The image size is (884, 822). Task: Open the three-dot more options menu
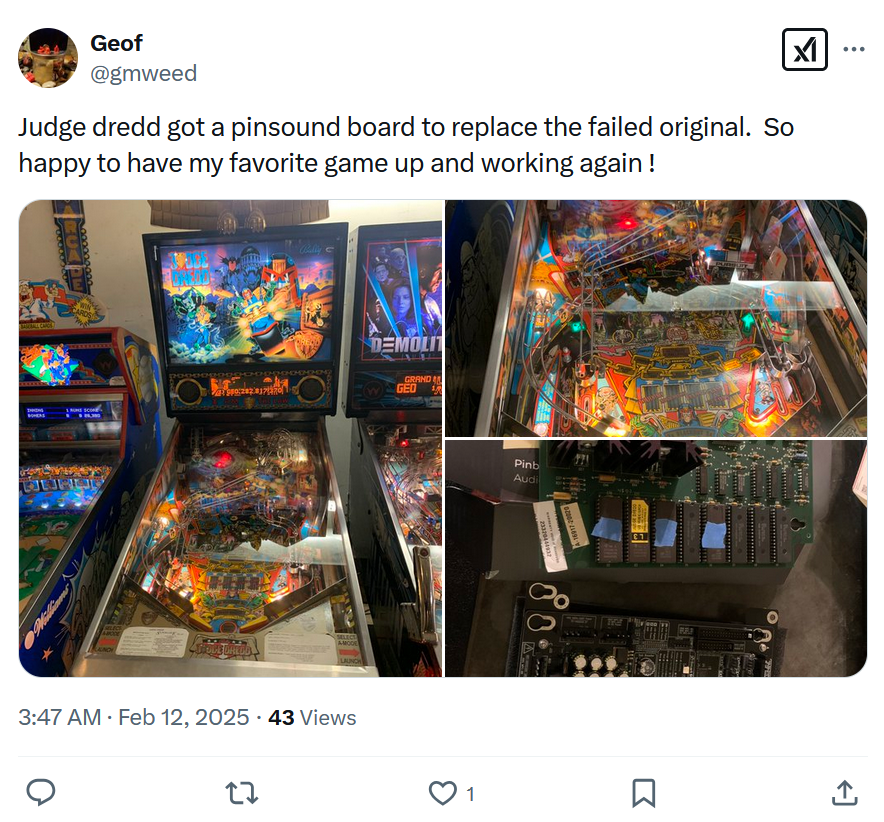(x=854, y=50)
